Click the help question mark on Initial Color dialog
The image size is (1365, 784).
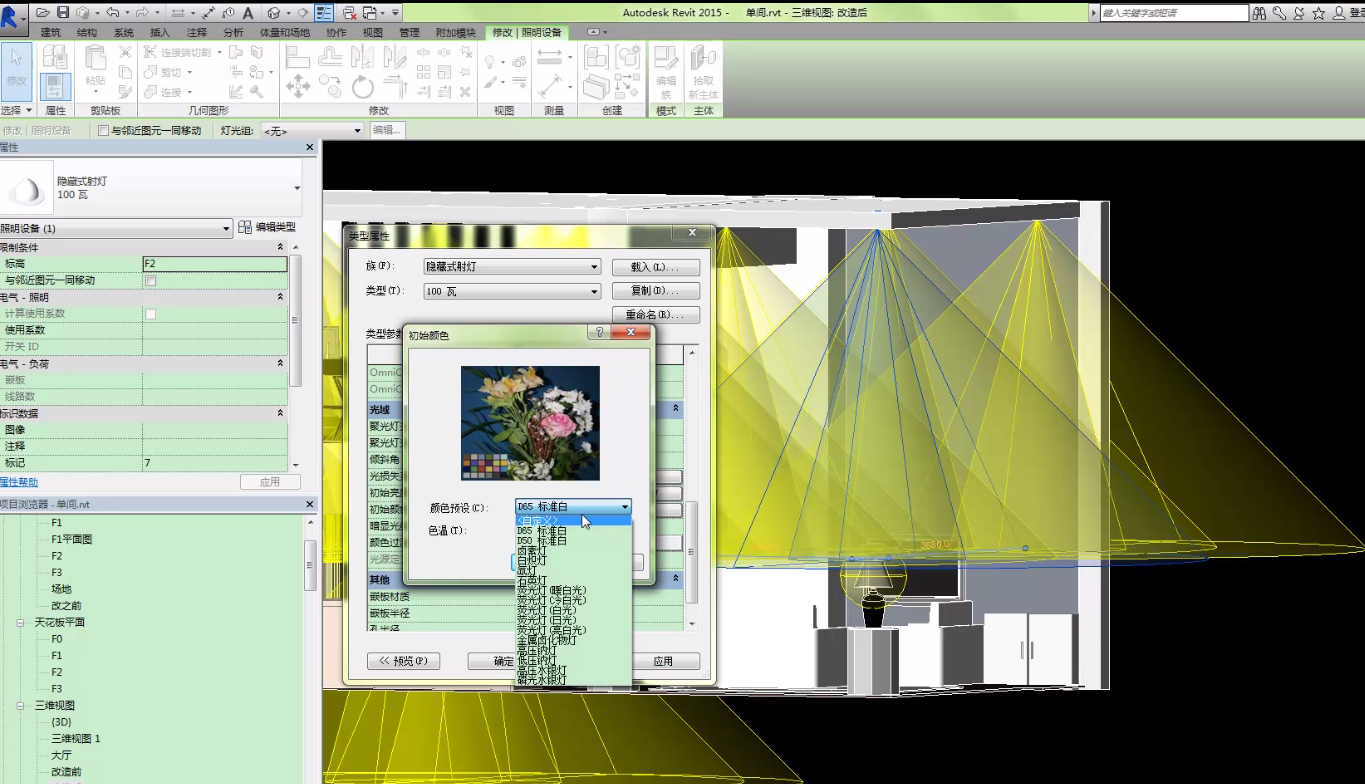[598, 332]
